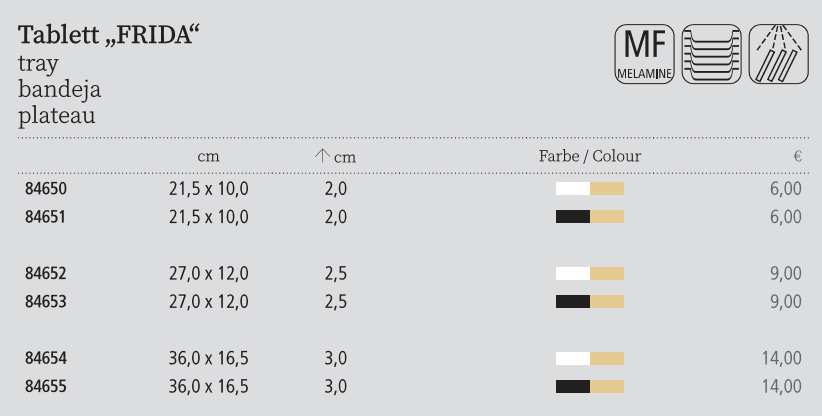Viewport: 822px width, 416px height.
Task: Open article number 84653
Action: coord(42,301)
